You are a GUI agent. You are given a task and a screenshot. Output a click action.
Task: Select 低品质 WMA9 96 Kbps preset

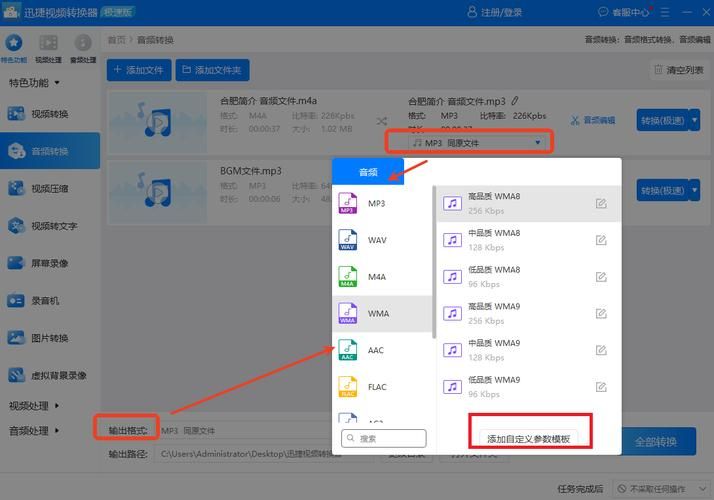click(x=529, y=387)
